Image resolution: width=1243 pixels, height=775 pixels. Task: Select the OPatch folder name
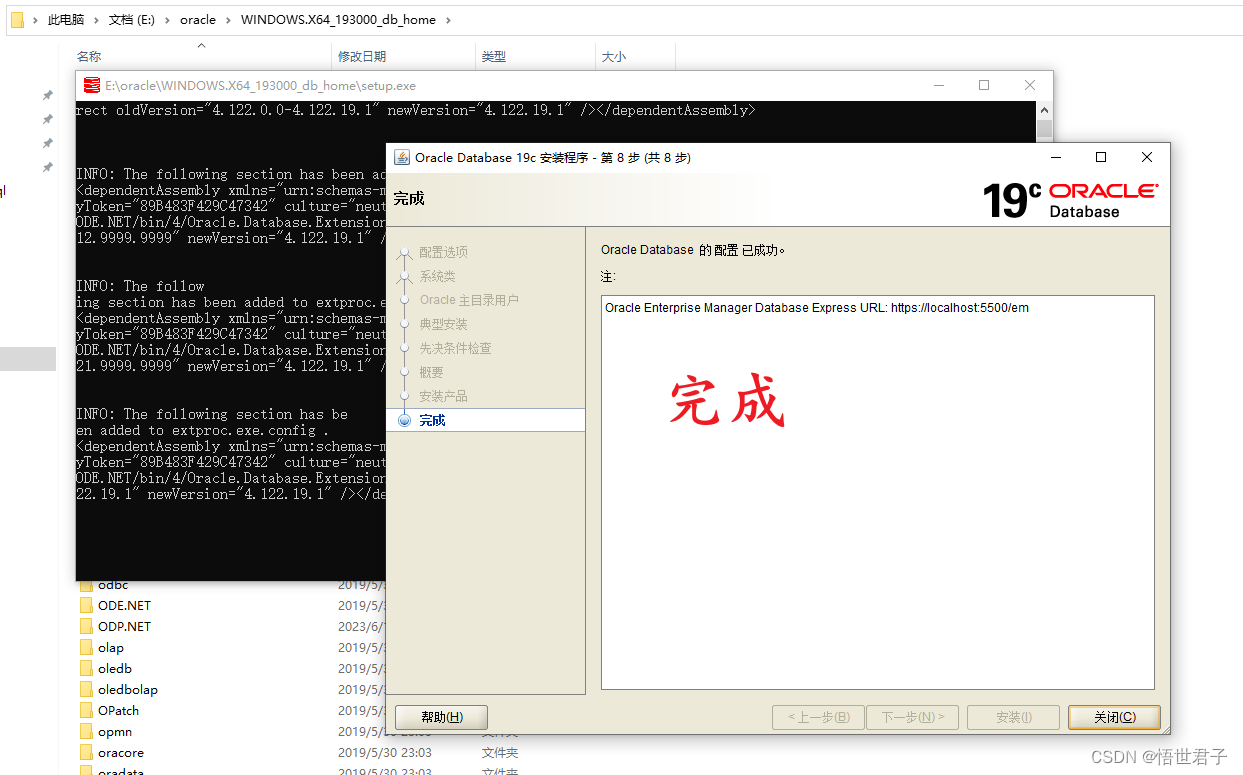(118, 711)
